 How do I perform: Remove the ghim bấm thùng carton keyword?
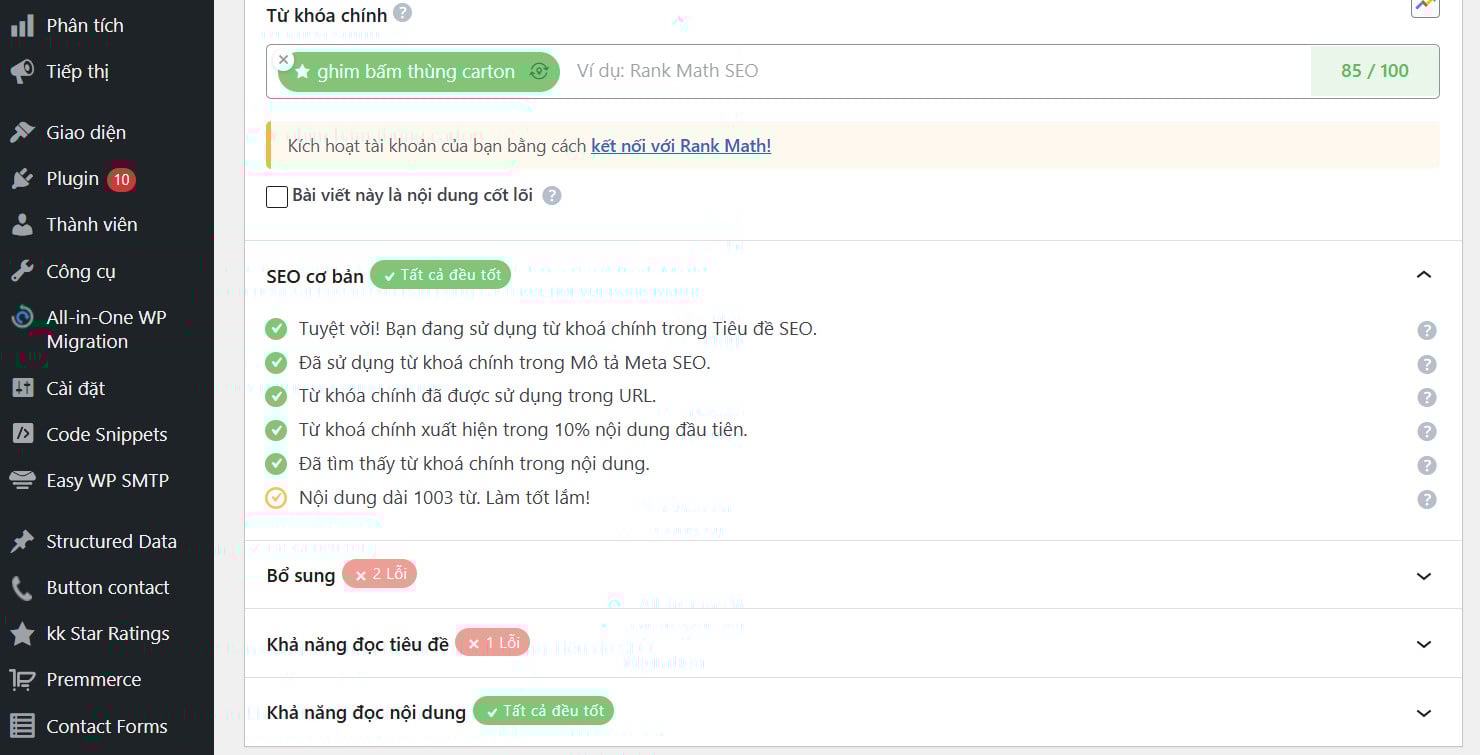(283, 59)
